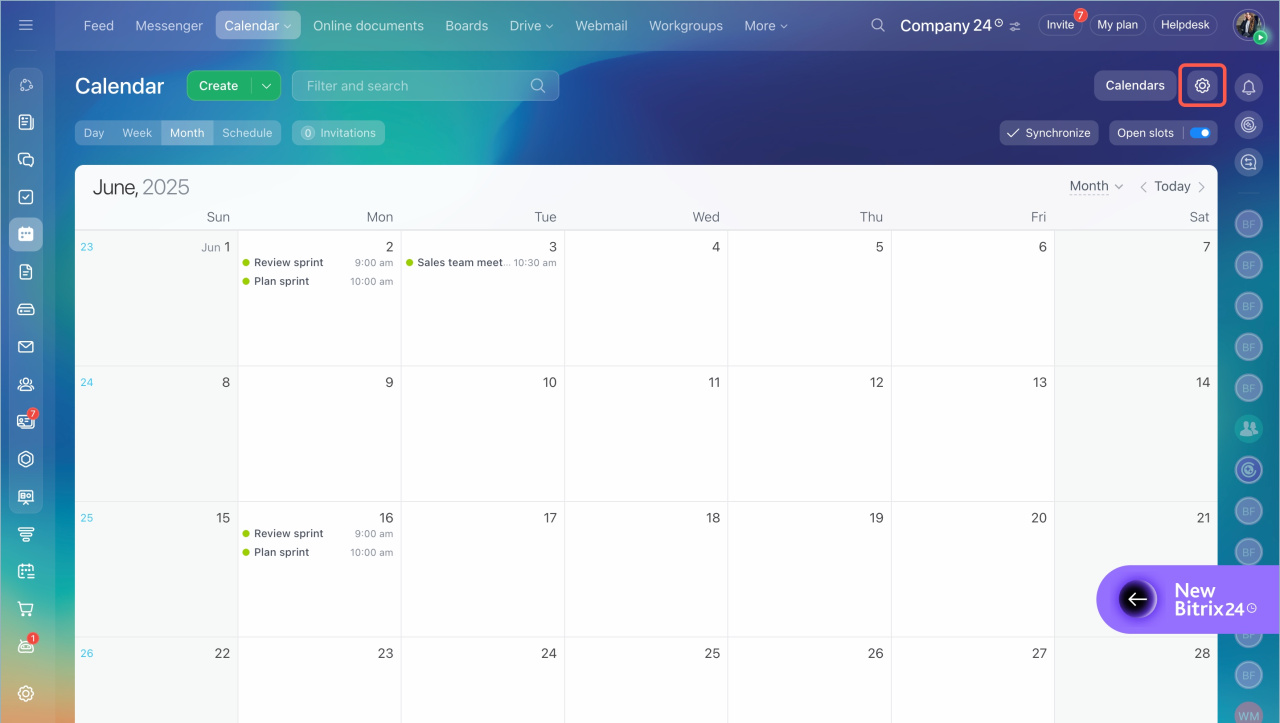Open Webmail envelope icon in left sidebar
Image resolution: width=1280 pixels, height=723 pixels.
(26, 347)
